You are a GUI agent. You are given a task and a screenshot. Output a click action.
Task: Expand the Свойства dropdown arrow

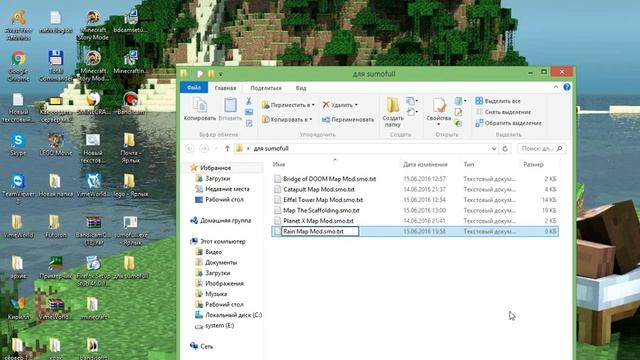click(439, 124)
